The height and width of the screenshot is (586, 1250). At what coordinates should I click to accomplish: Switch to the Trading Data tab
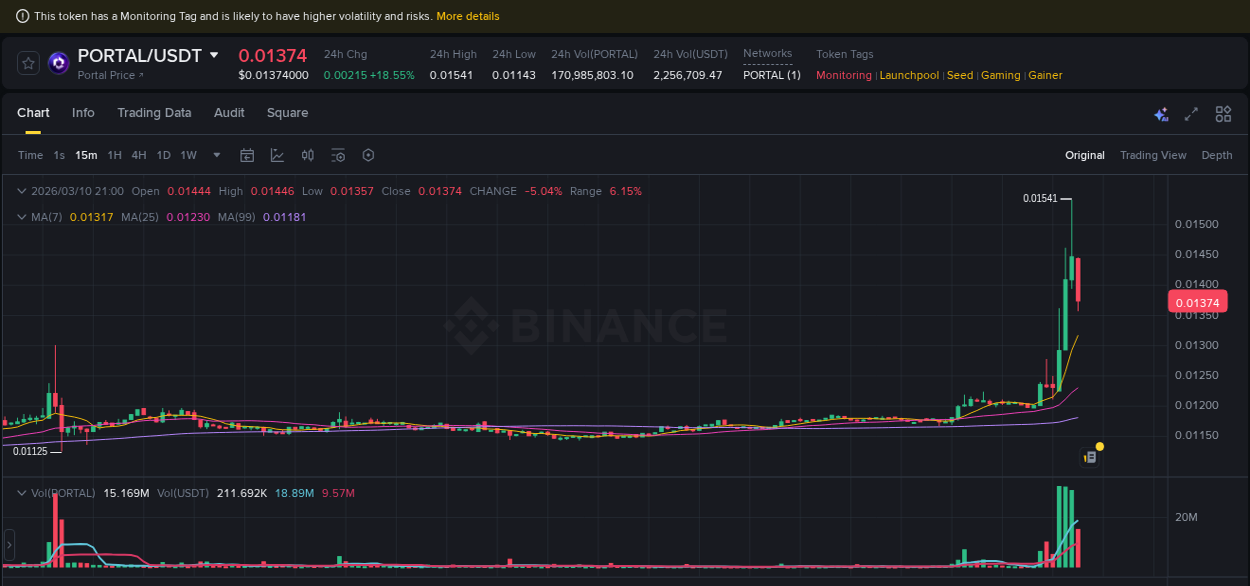tap(154, 113)
